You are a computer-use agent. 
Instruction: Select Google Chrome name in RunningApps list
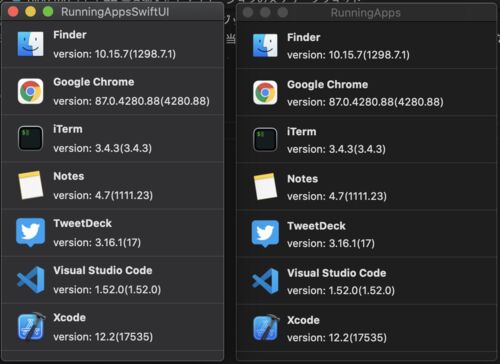click(328, 85)
